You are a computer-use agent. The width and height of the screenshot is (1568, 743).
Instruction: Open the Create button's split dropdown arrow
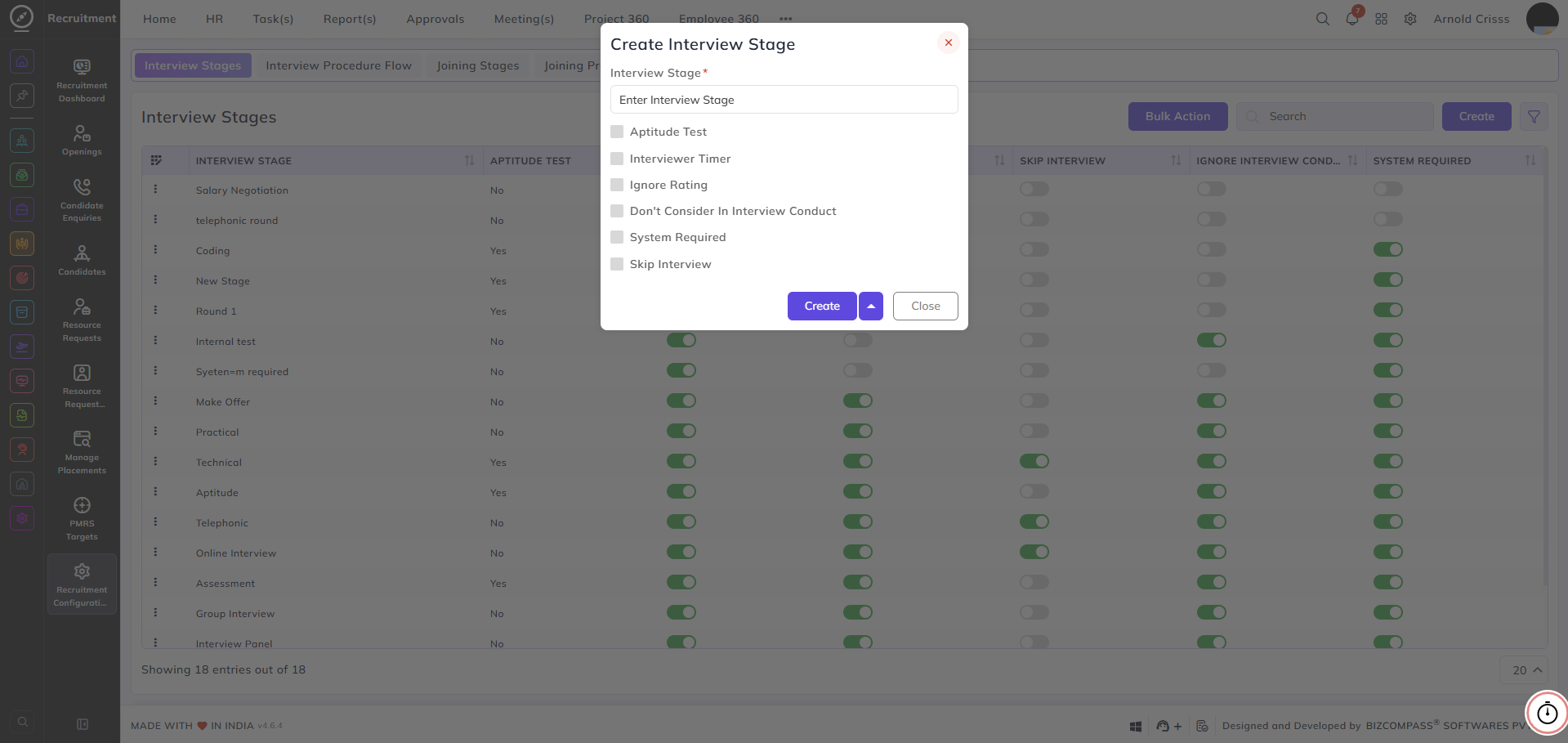coord(871,306)
